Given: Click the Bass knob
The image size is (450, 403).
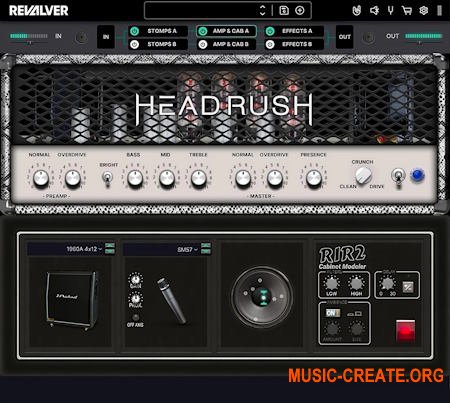Looking at the screenshot, I should click(x=135, y=178).
